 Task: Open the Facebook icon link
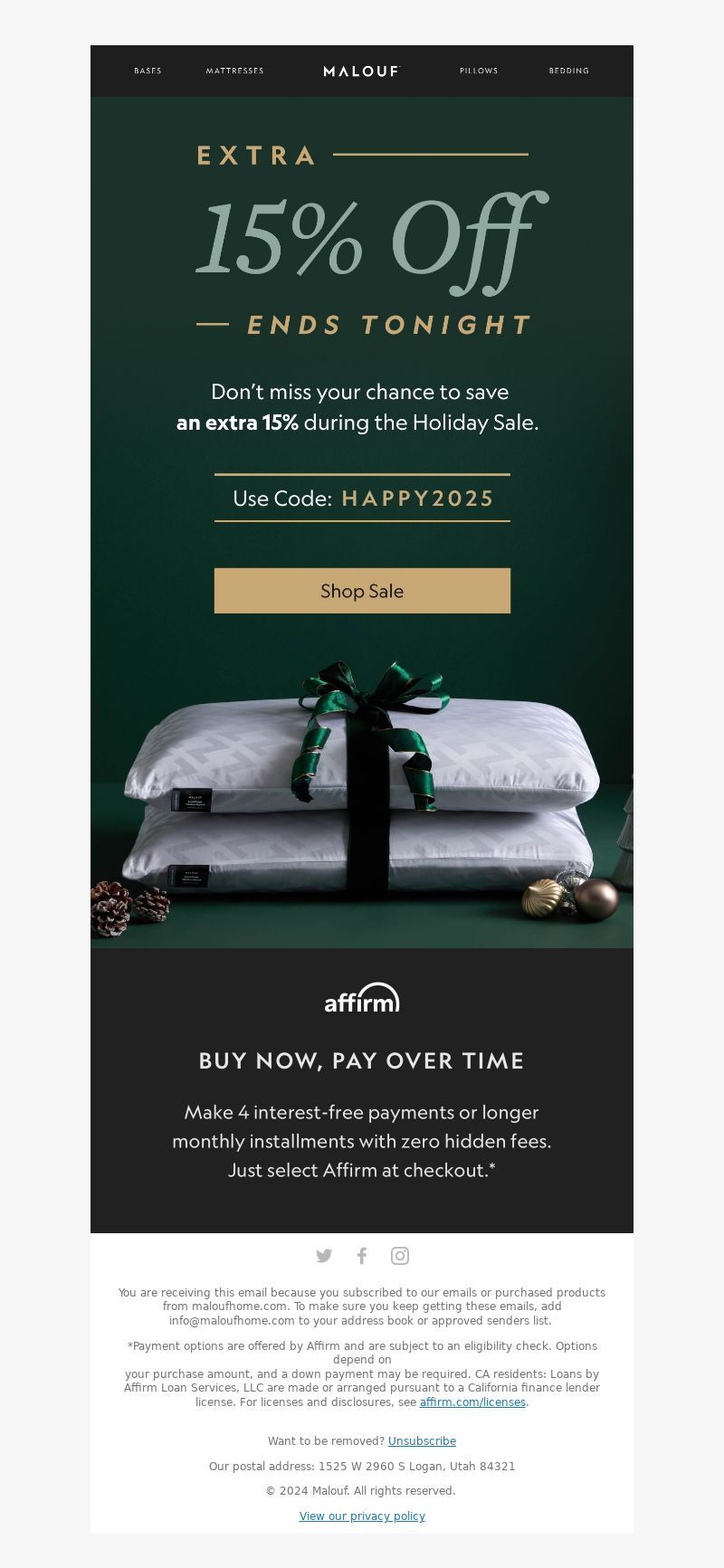(x=362, y=1256)
